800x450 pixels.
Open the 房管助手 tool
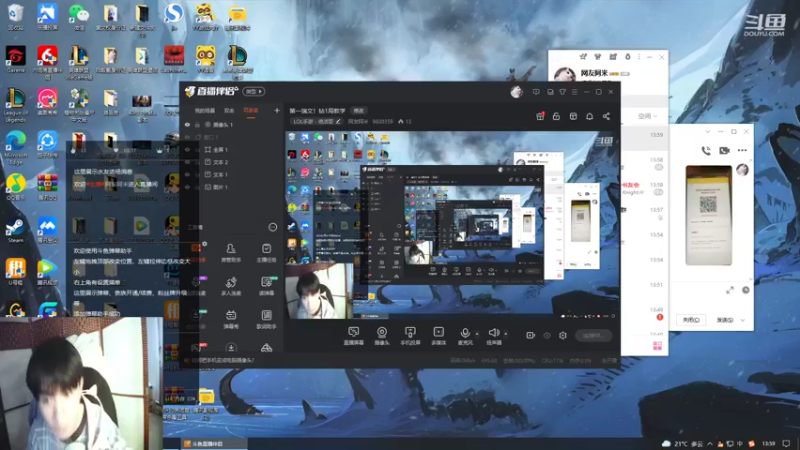pyautogui.click(x=231, y=253)
